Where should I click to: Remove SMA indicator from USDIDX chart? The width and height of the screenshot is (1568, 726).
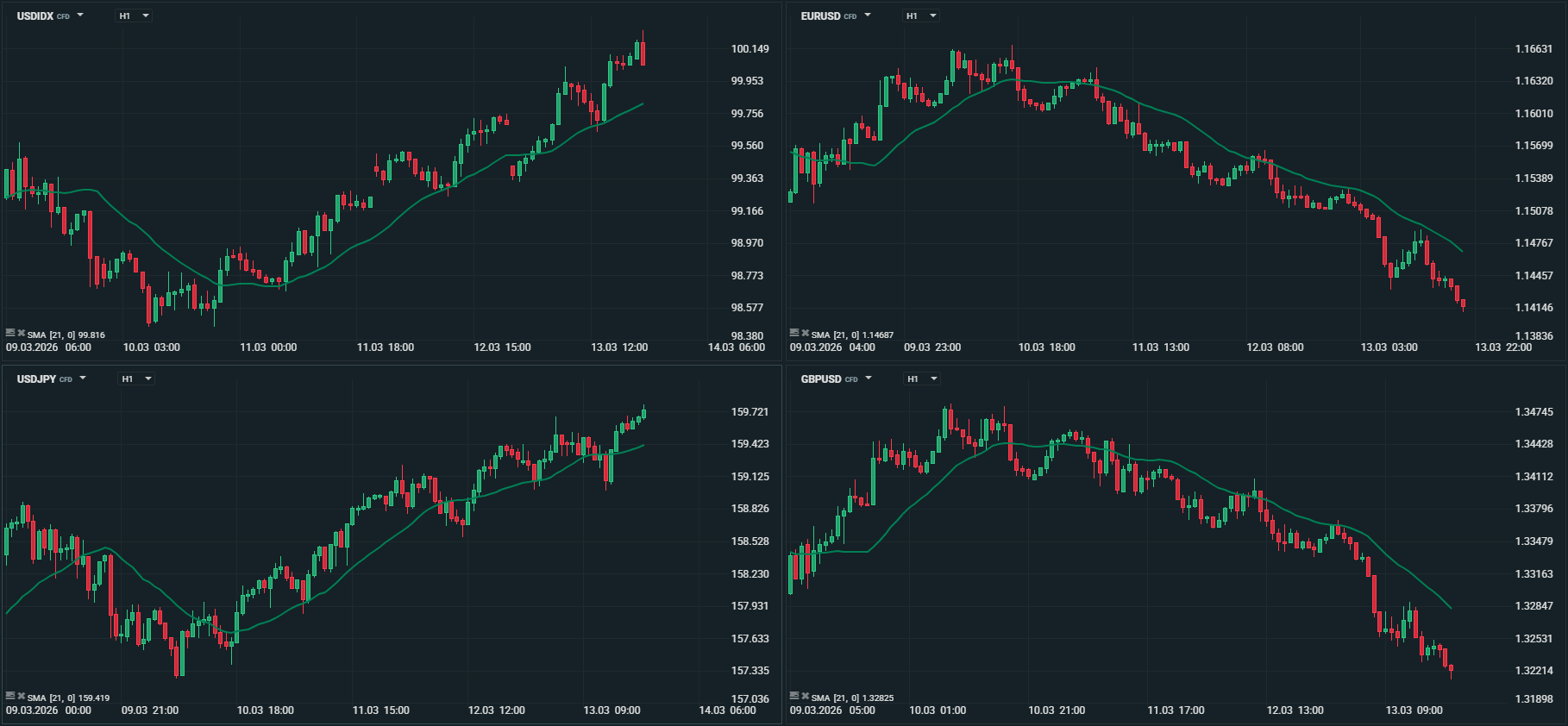[x=22, y=333]
